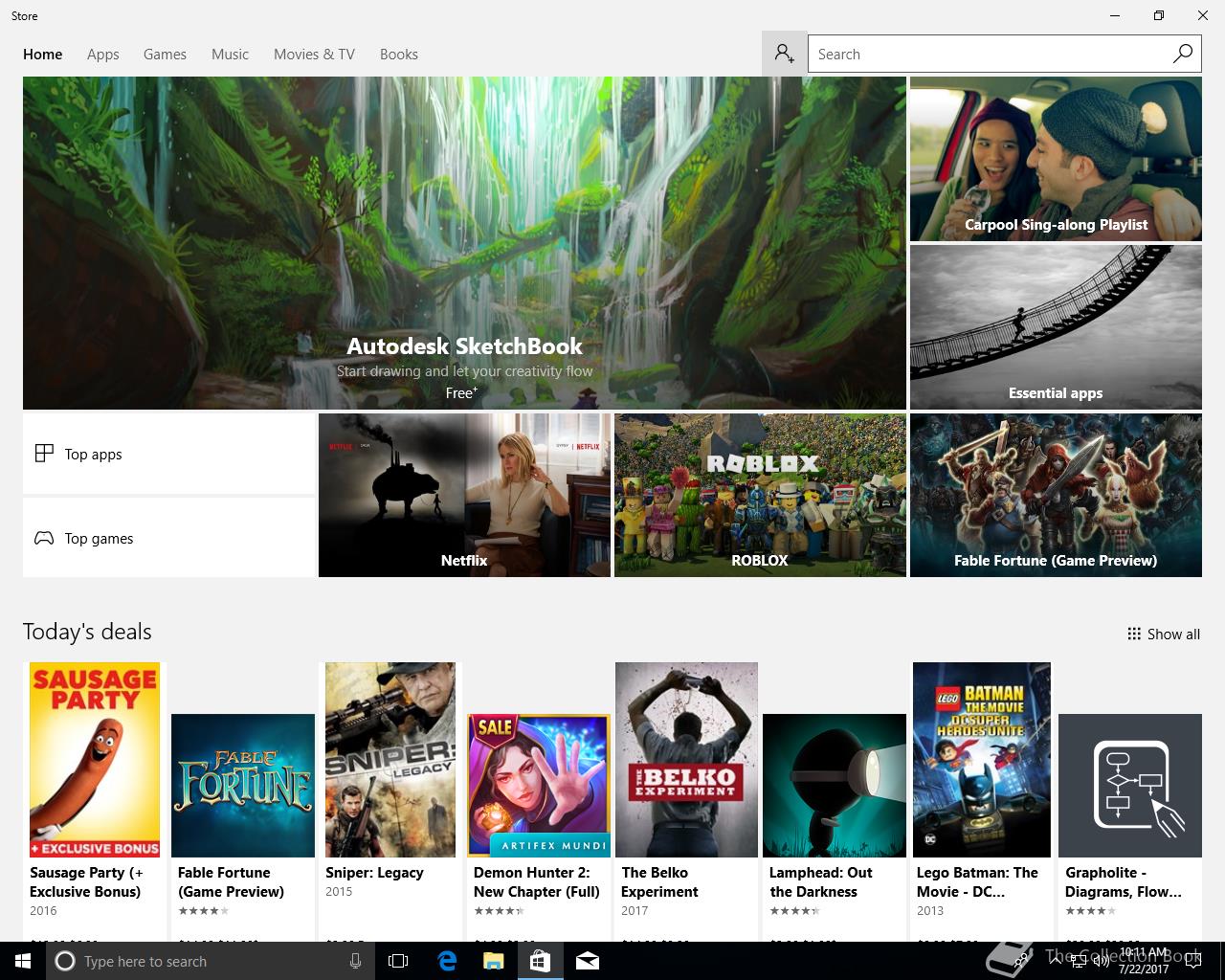
Task: Click the Cortana 'Type here to search' box
Action: coord(209,961)
